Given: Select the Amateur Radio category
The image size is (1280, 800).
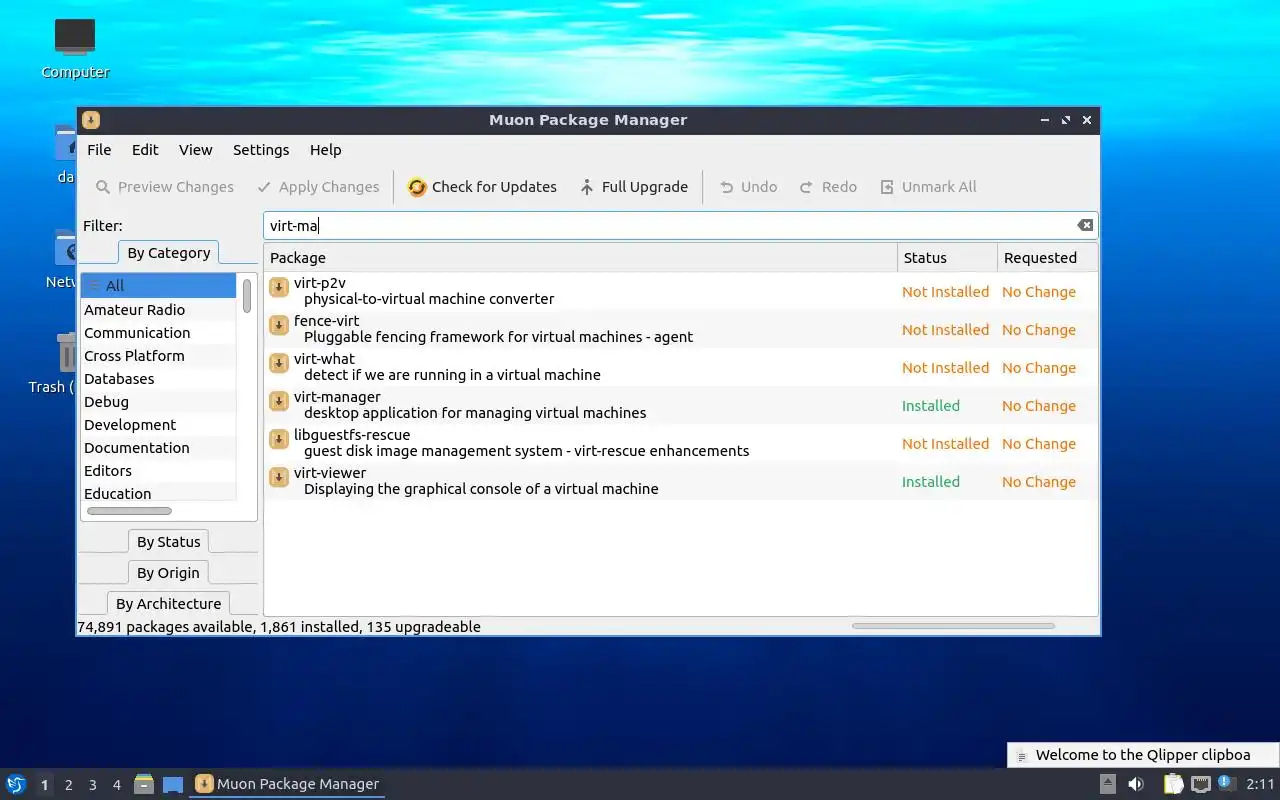Looking at the screenshot, I should click(159, 310).
